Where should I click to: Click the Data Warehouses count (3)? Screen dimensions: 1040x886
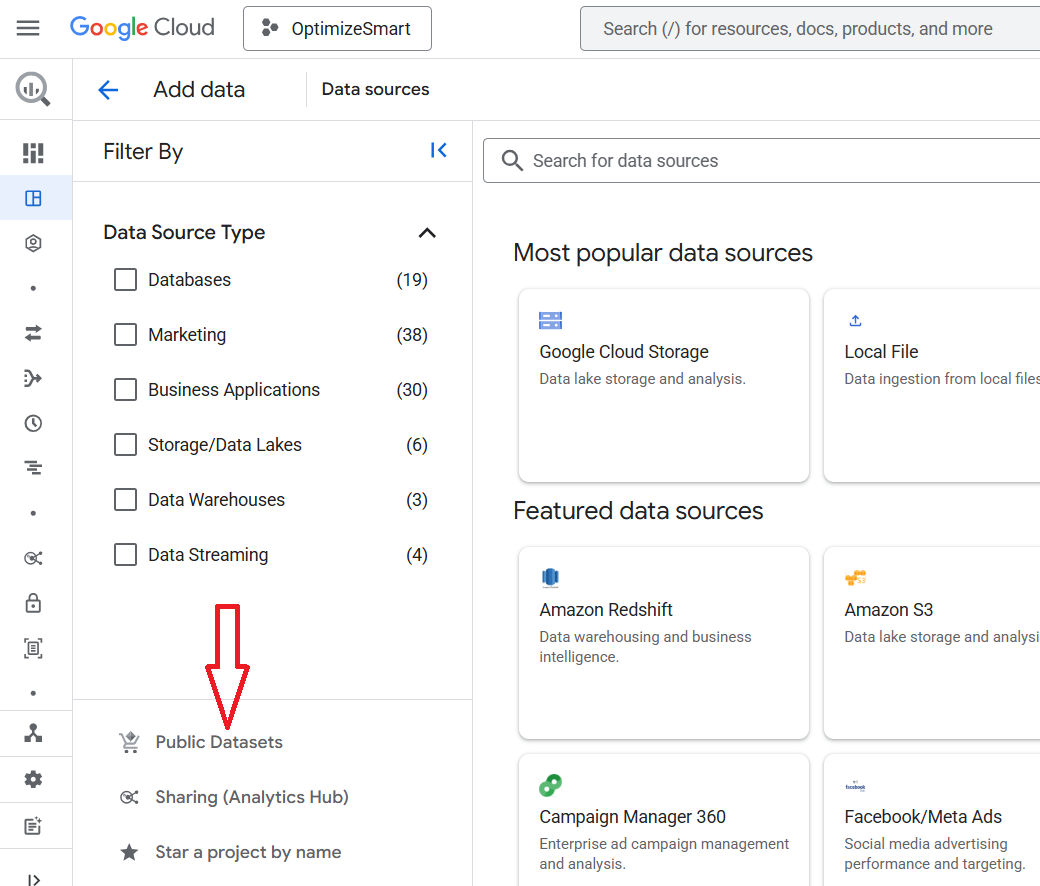(417, 499)
